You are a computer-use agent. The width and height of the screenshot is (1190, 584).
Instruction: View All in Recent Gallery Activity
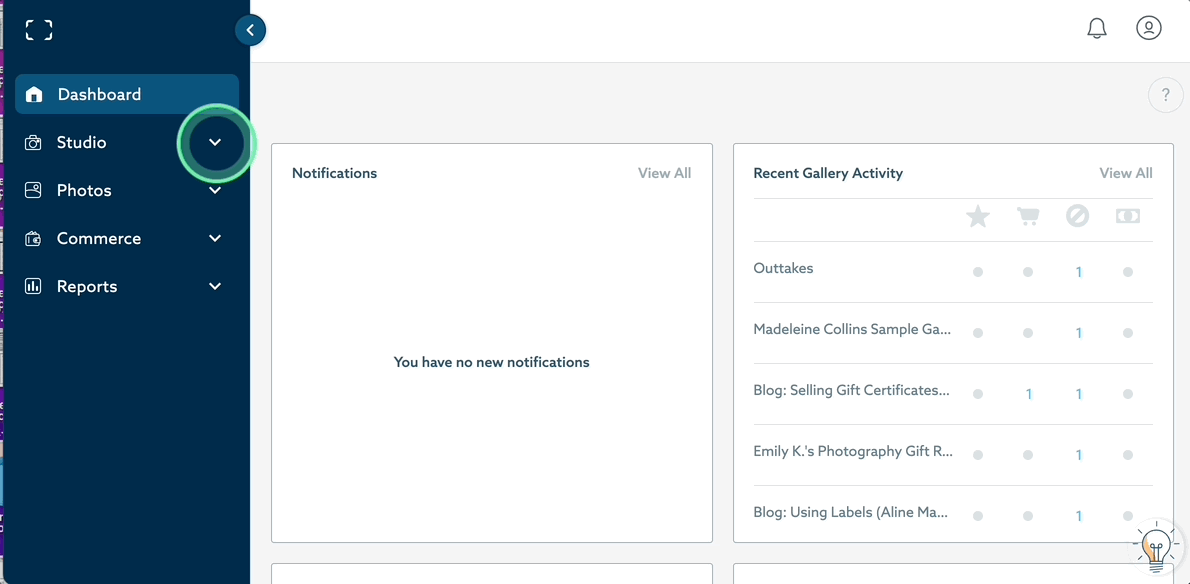click(1125, 173)
